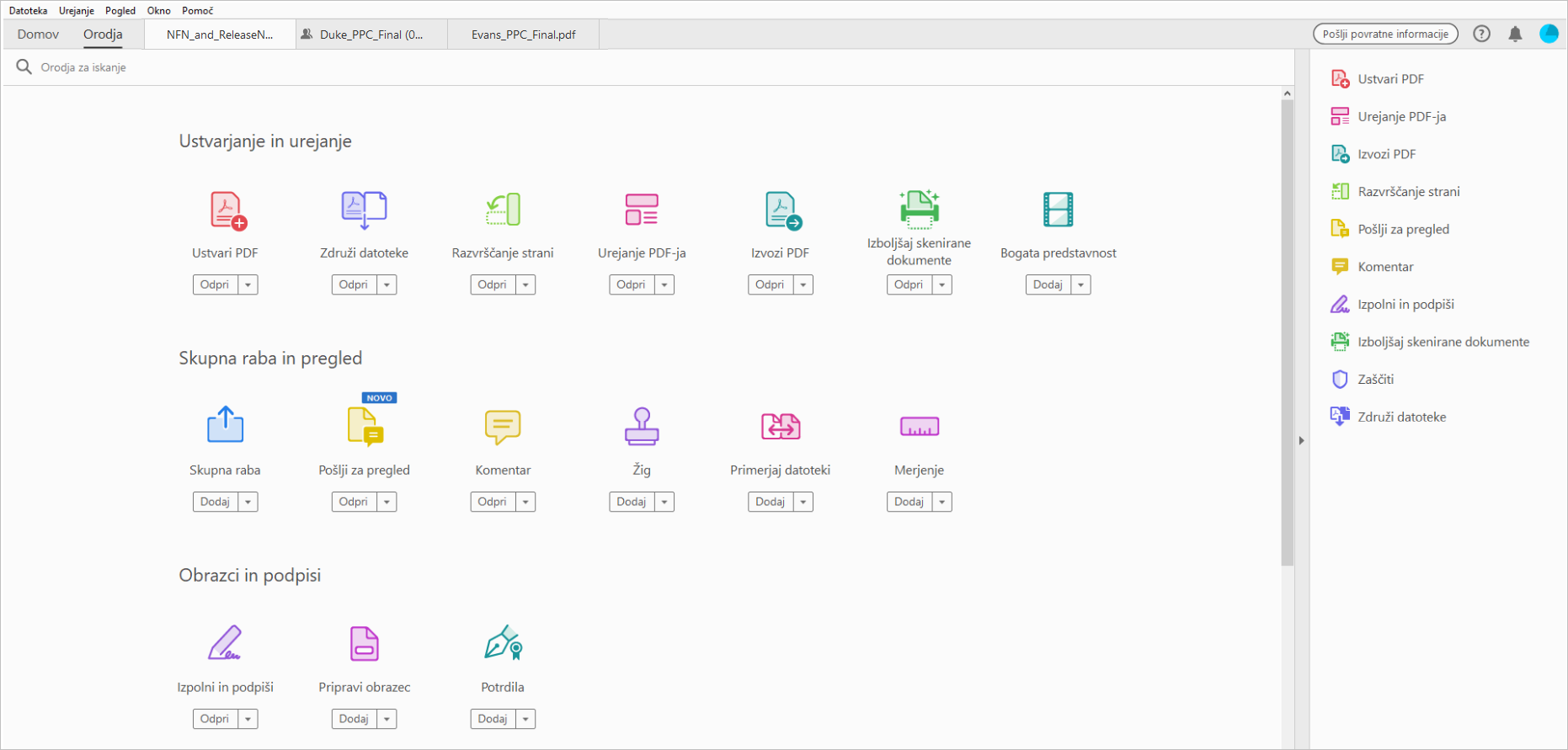This screenshot has height=750, width=1568.
Task: Click the blue user profile avatar
Action: [1549, 34]
